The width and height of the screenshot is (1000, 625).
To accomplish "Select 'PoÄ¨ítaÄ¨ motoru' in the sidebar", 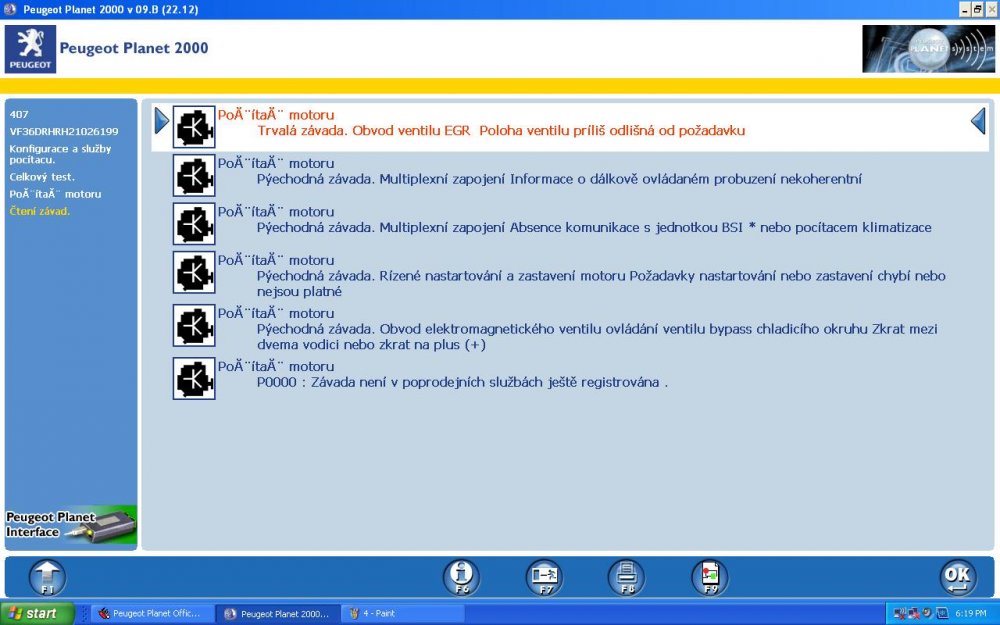I will tap(55, 194).
